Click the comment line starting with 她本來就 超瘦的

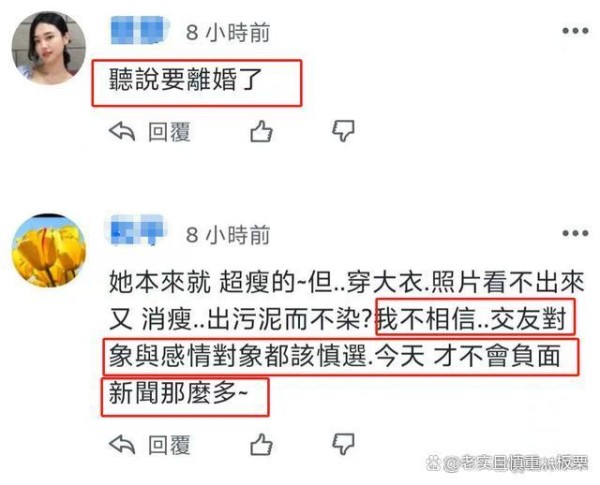pos(346,283)
